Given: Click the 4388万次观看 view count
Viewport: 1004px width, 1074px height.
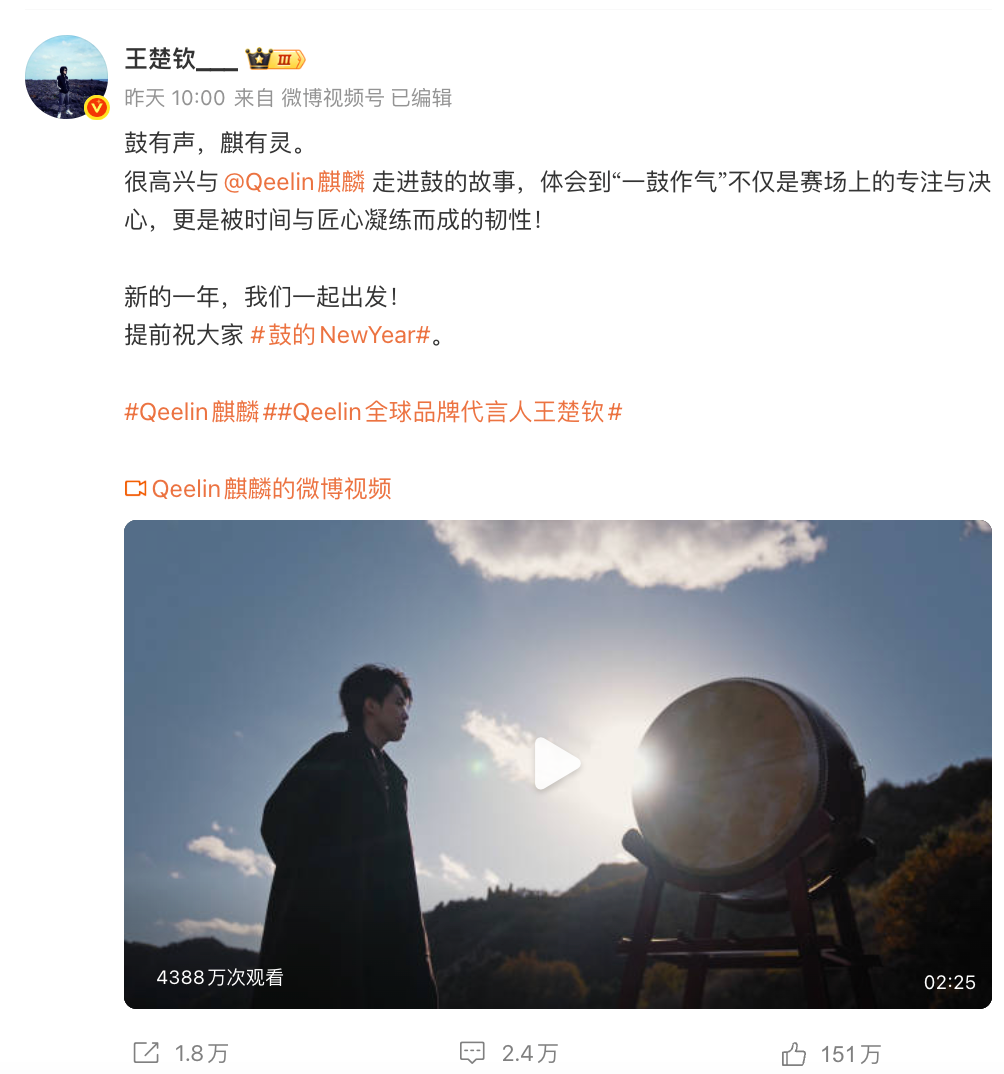Looking at the screenshot, I should pos(220,977).
